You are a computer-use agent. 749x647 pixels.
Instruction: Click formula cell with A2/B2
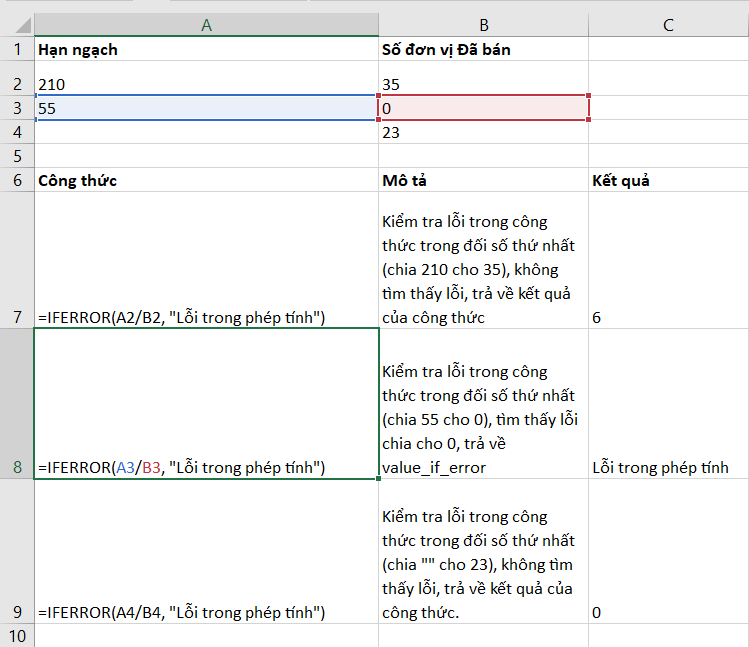pos(206,260)
